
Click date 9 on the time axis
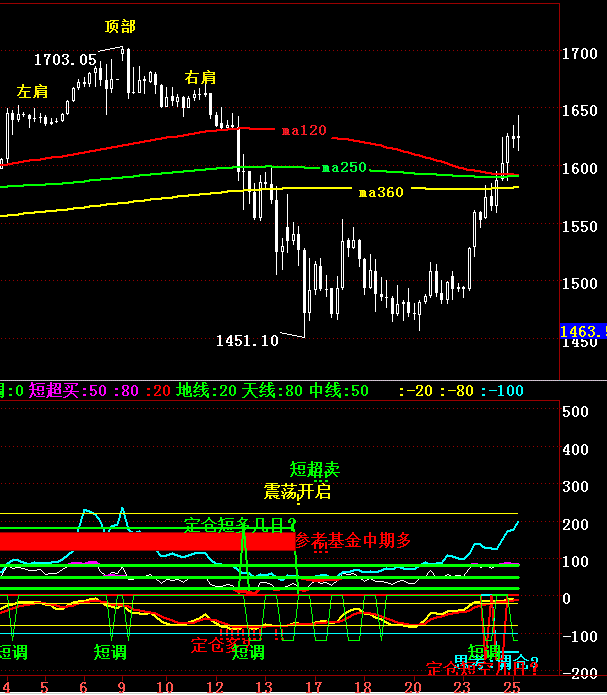122,686
